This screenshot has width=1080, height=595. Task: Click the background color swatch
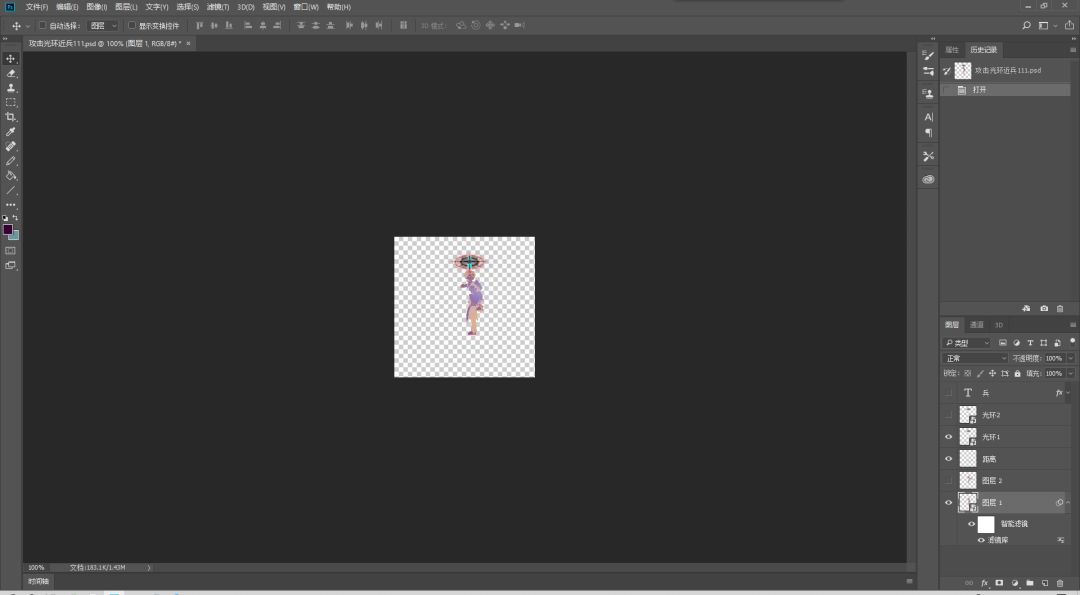(x=15, y=236)
